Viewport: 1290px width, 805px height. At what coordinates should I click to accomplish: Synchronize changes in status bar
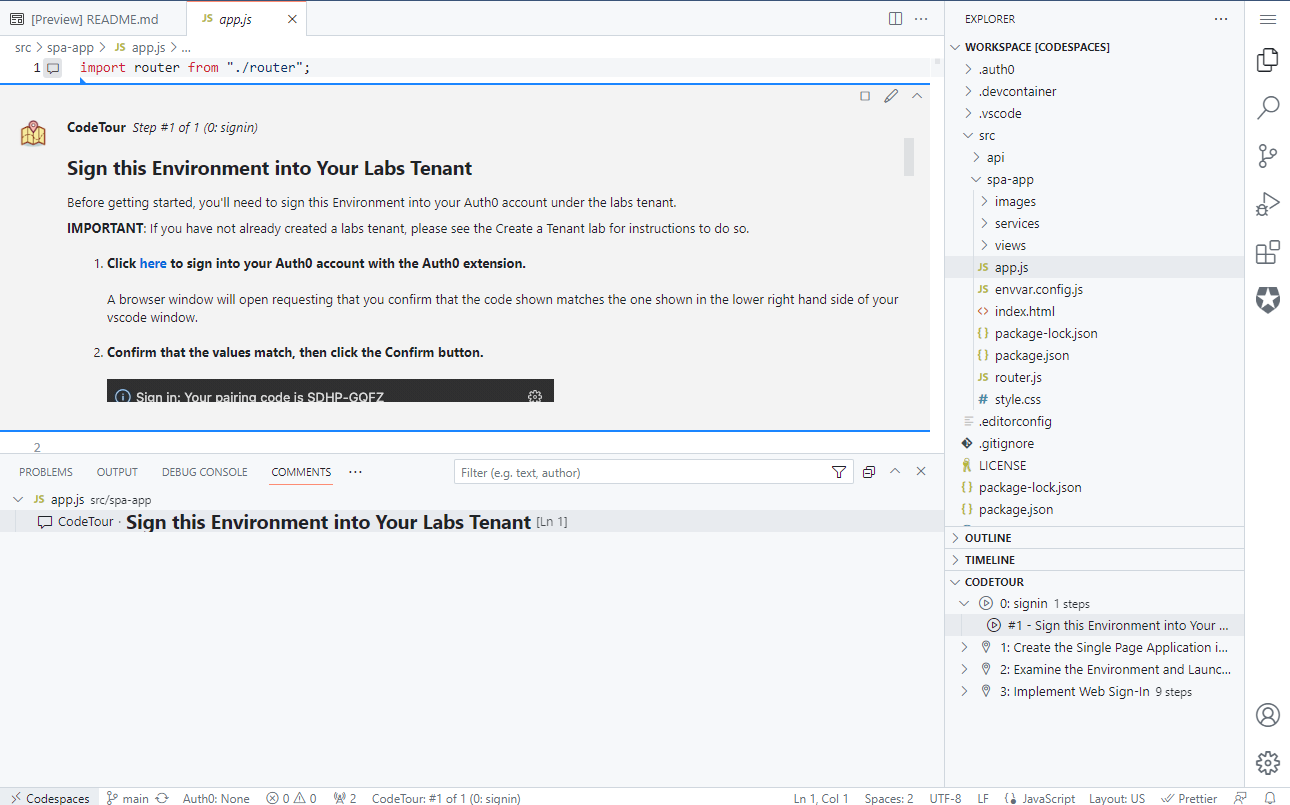click(162, 798)
